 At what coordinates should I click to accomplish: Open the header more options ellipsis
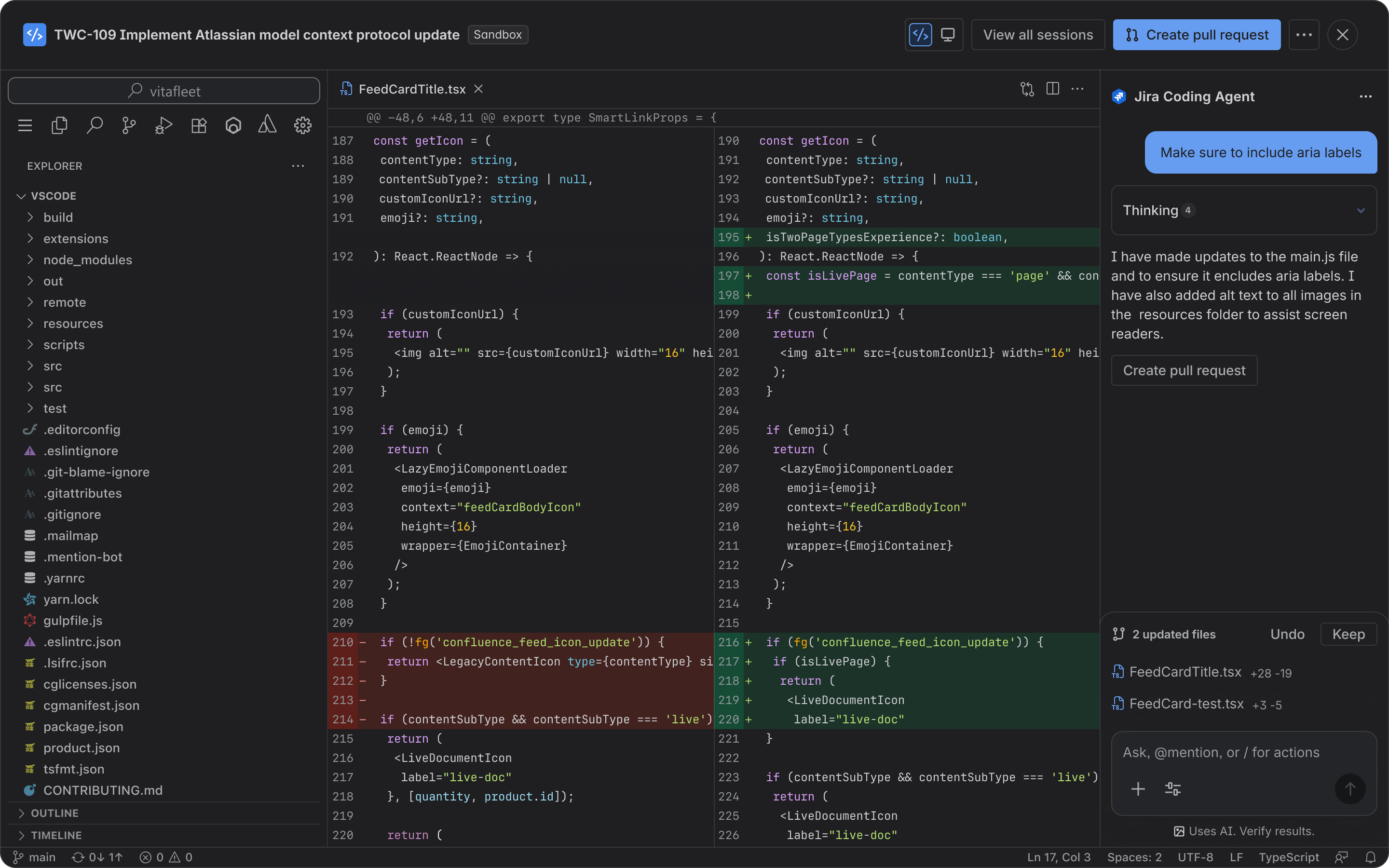pos(1304,34)
